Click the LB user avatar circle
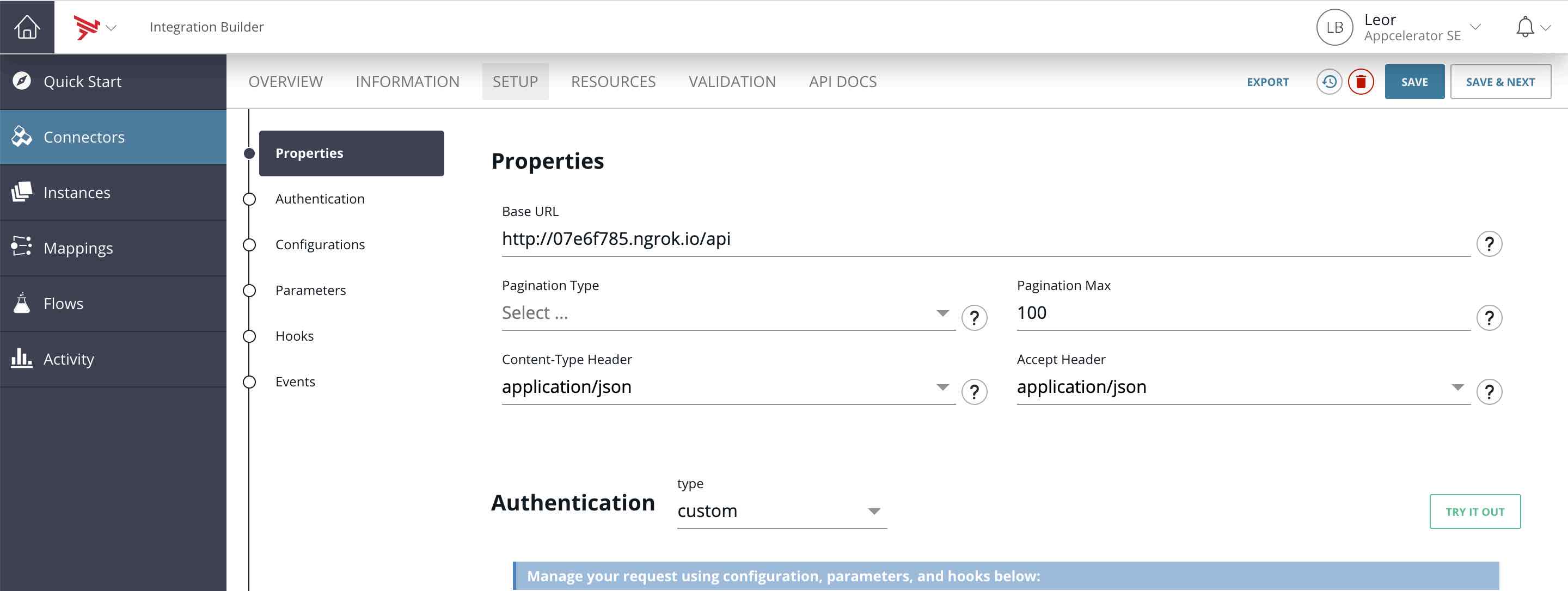The height and width of the screenshot is (591, 1568). [x=1334, y=27]
